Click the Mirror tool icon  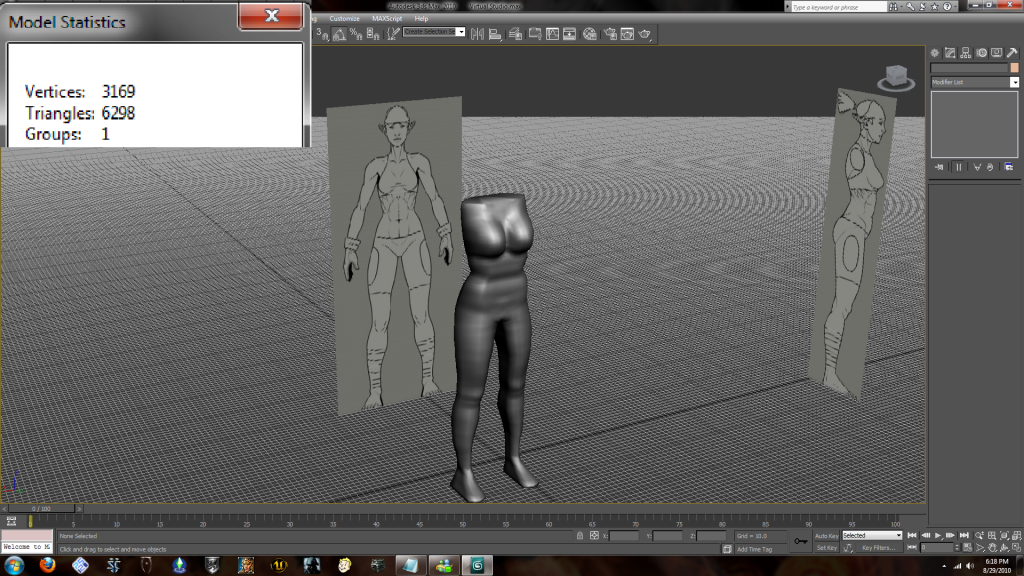coord(477,34)
